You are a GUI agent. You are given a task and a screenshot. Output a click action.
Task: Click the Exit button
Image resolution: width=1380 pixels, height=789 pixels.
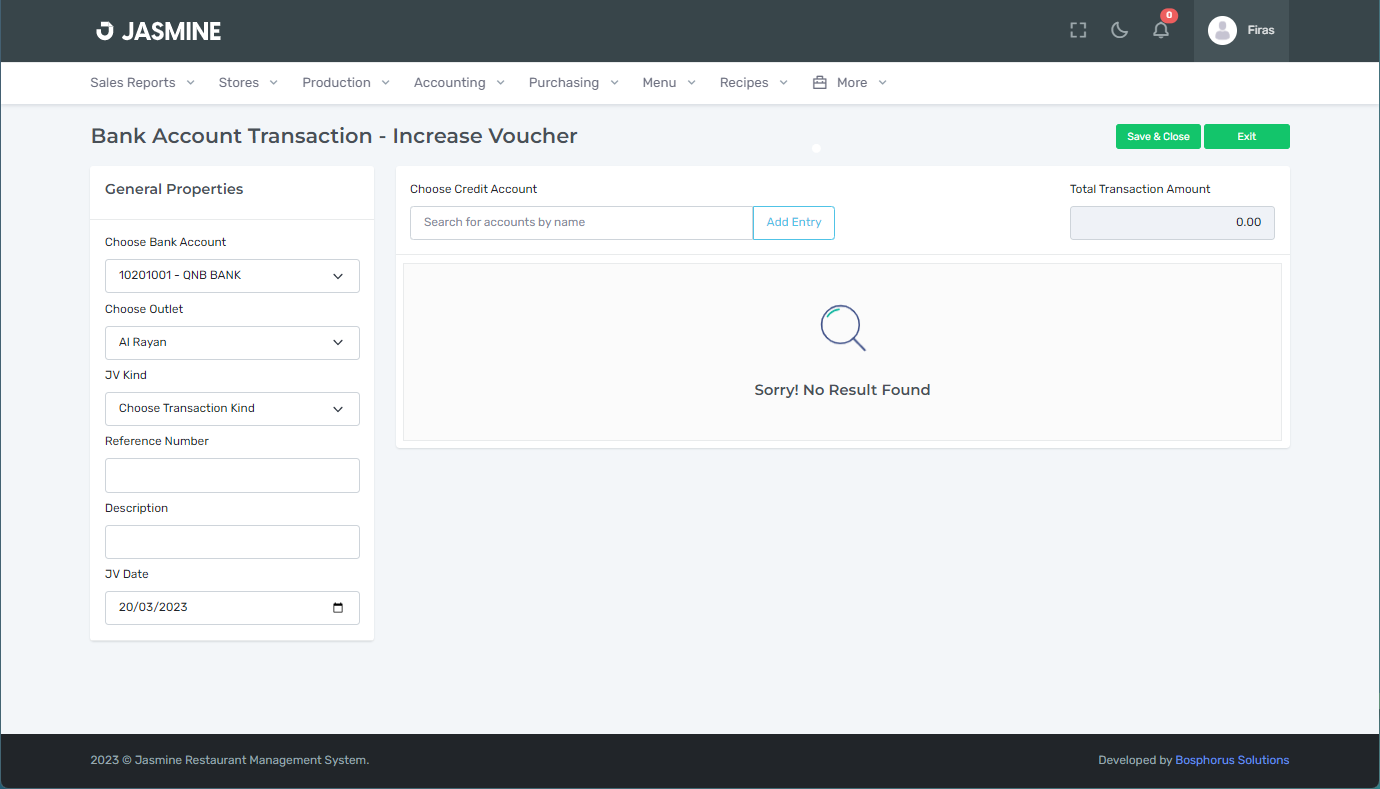point(1247,137)
